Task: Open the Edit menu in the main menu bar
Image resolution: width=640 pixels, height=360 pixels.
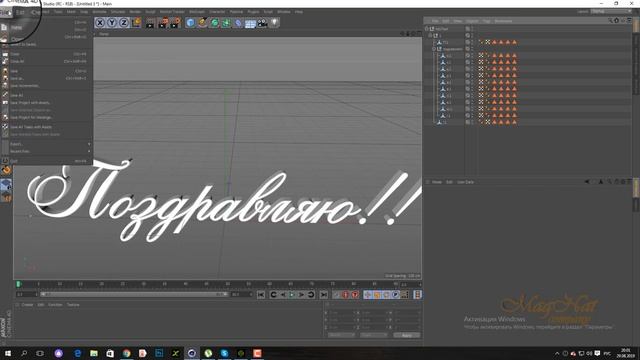Action: point(20,12)
